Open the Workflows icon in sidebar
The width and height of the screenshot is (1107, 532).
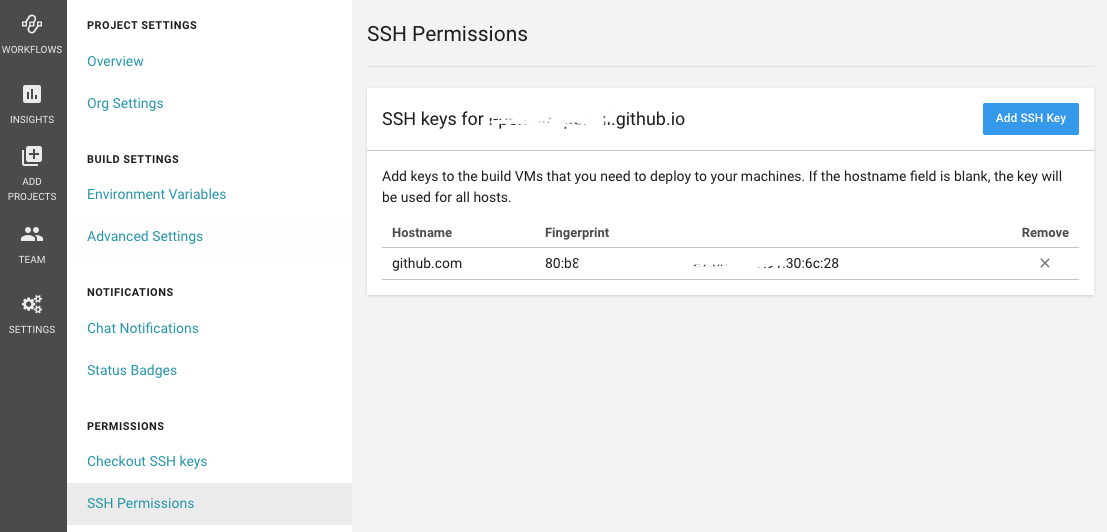click(x=32, y=23)
